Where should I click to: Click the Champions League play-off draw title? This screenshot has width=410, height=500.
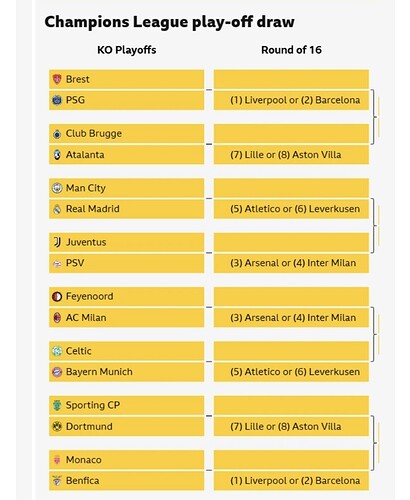click(x=169, y=22)
